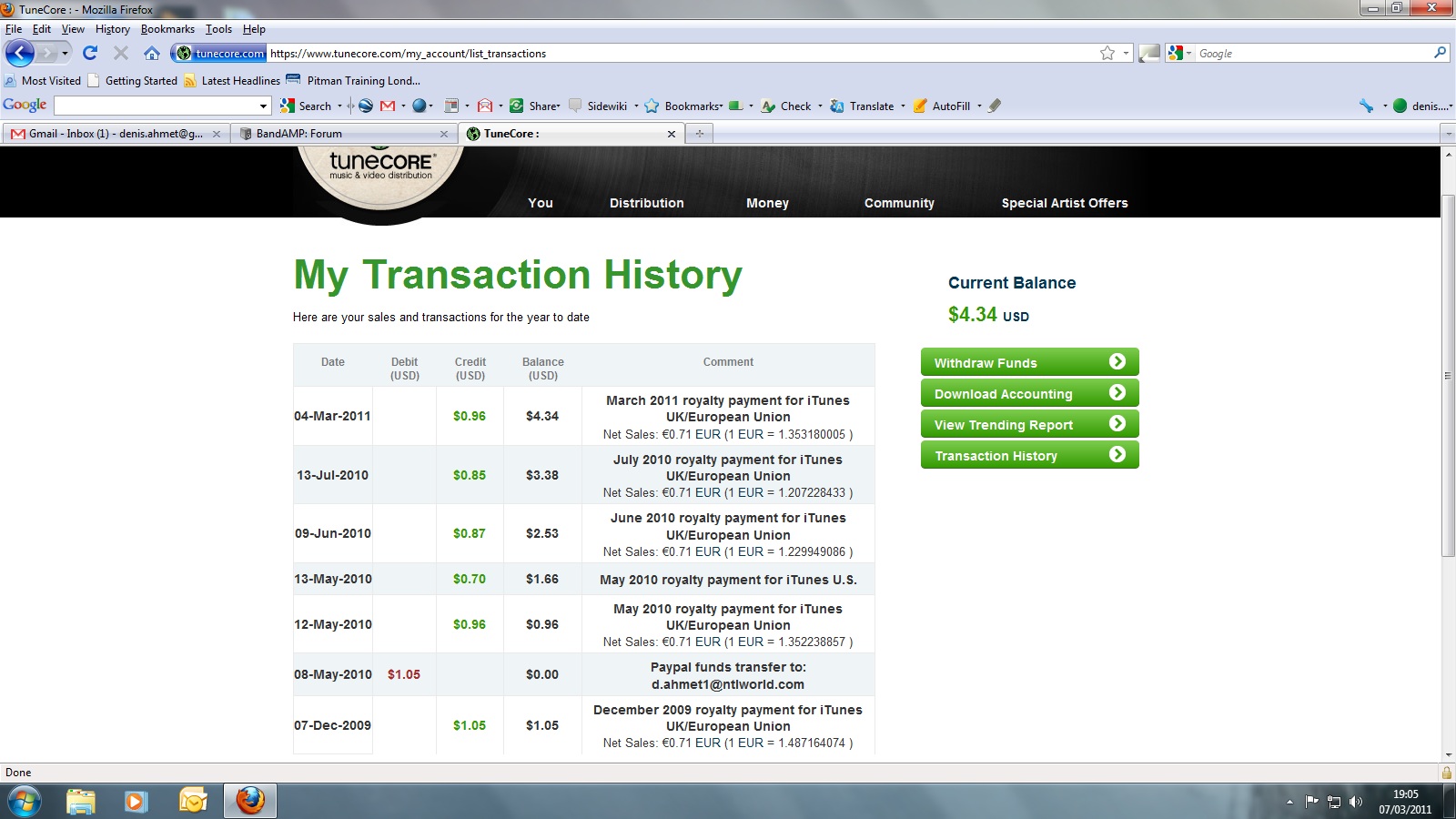Open Google Toolbar wrench settings

[x=1367, y=106]
